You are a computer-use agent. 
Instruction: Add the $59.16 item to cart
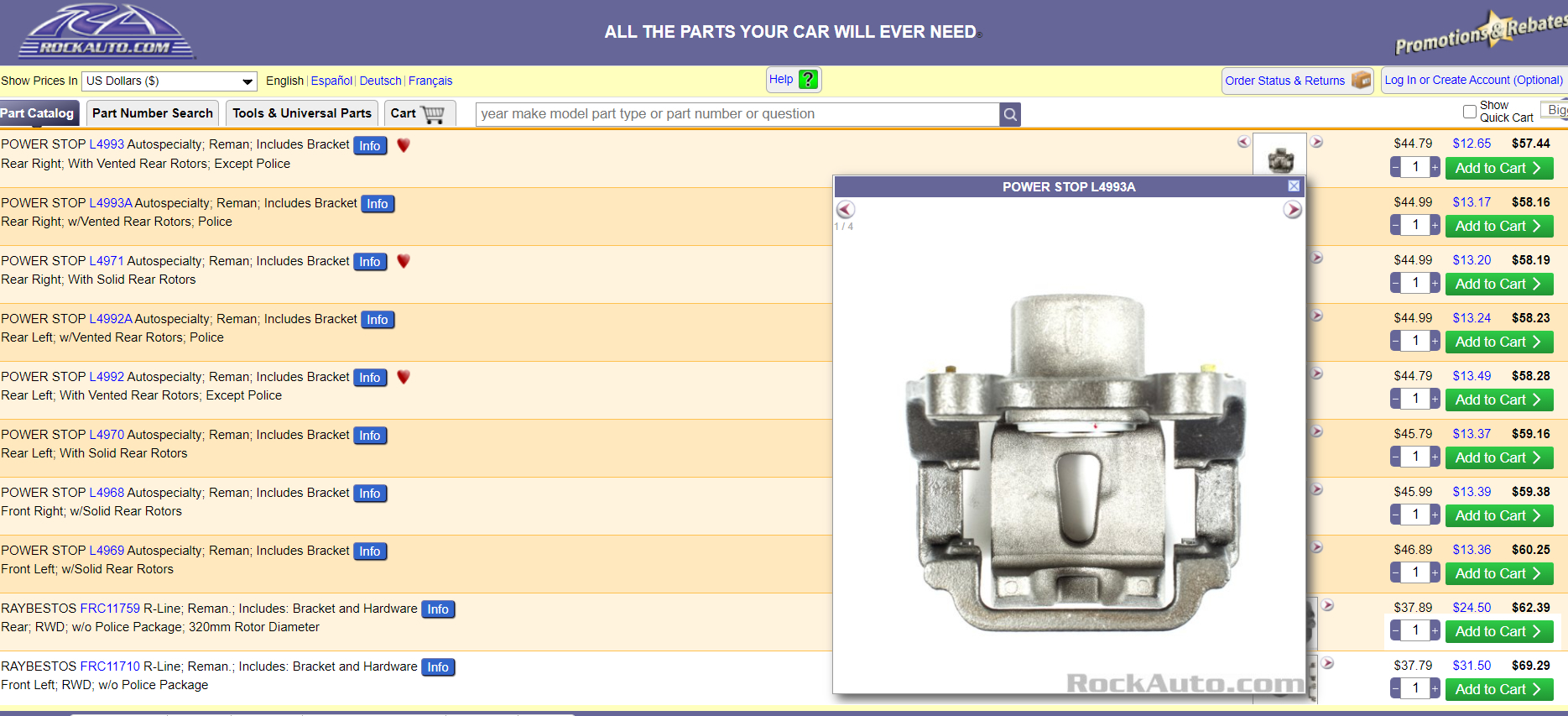pos(1499,457)
